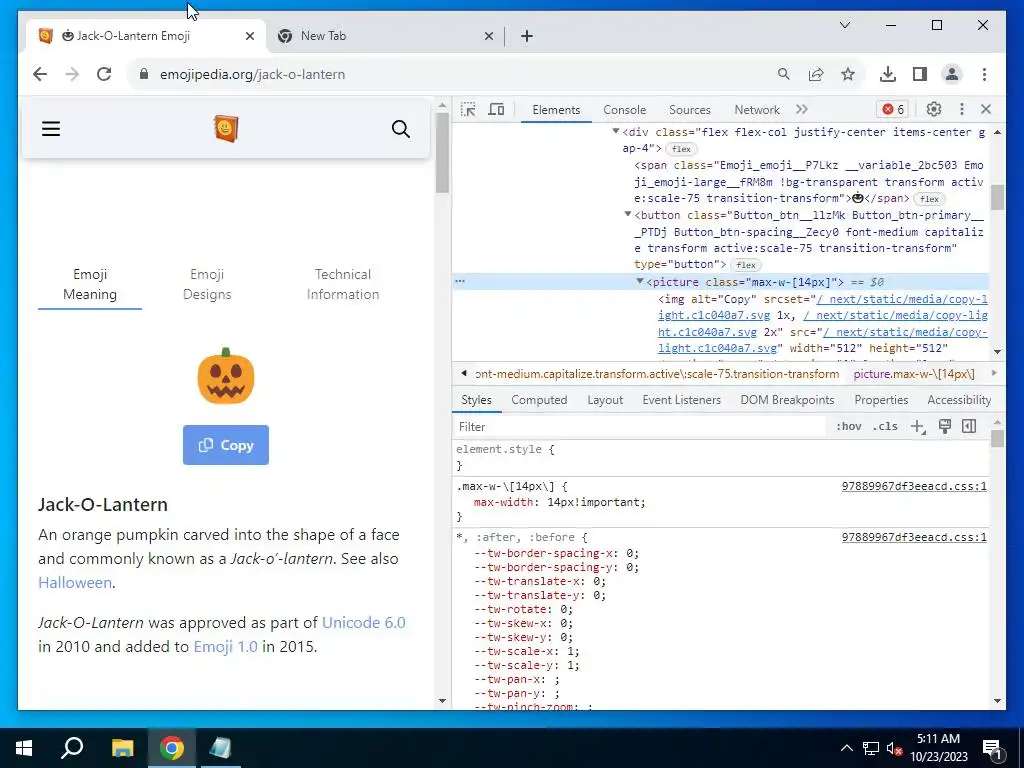Open 97889967df3eeacd.css:1 link for *, :after rule
The height and width of the screenshot is (768, 1024).
pos(914,537)
